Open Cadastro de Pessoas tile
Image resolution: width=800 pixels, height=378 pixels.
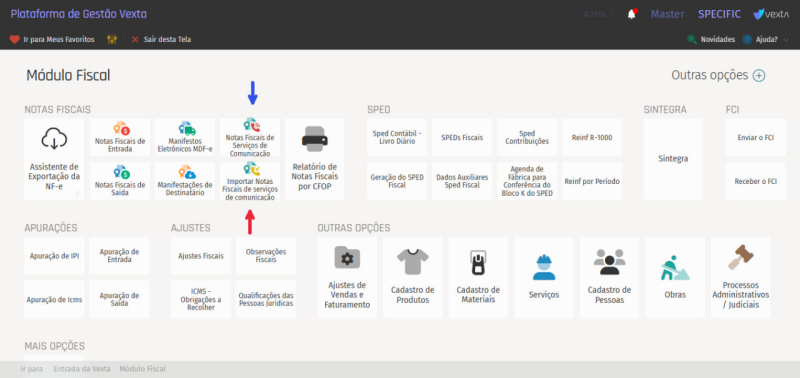coord(609,277)
